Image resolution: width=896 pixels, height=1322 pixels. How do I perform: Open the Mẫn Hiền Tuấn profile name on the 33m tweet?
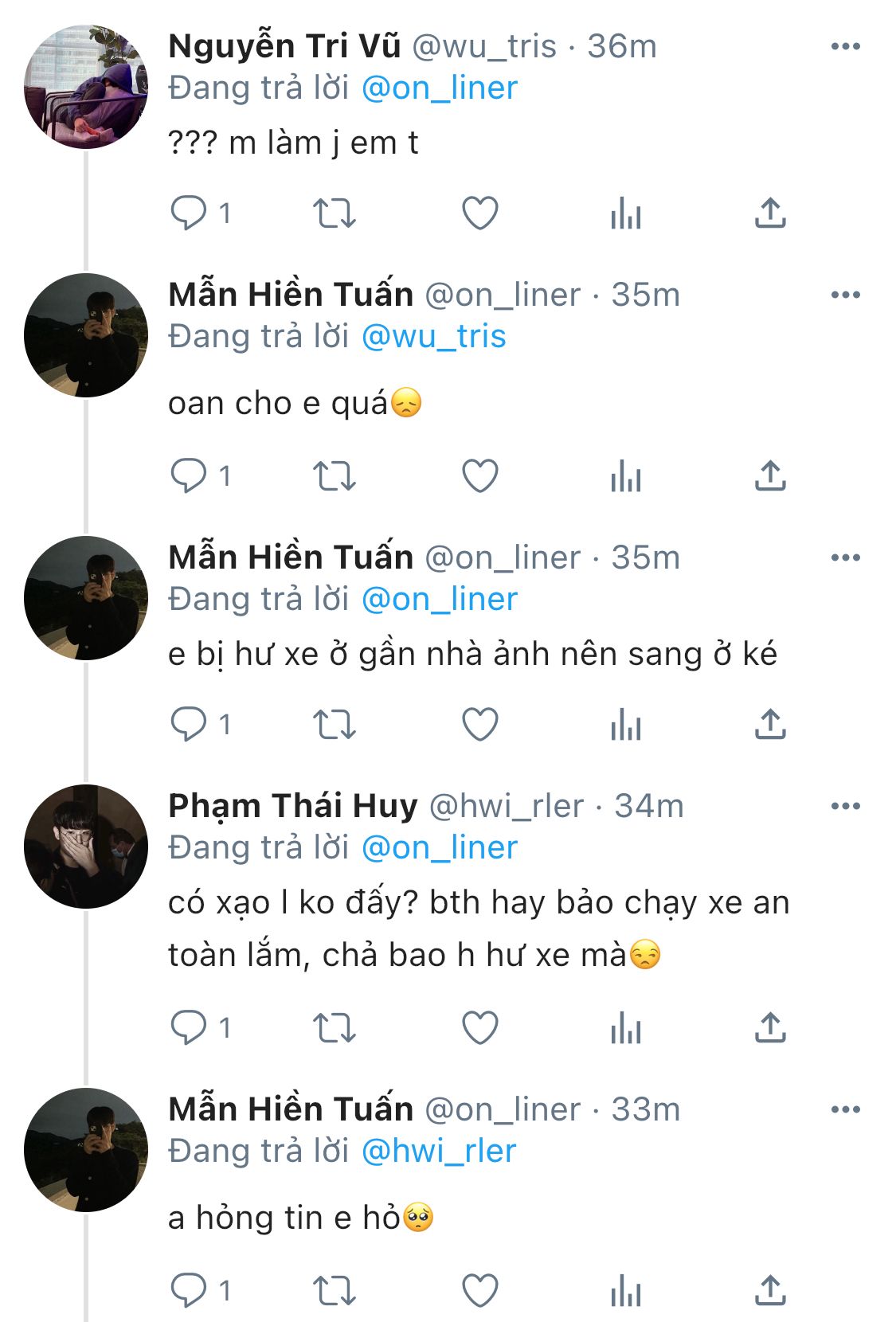[x=291, y=1109]
